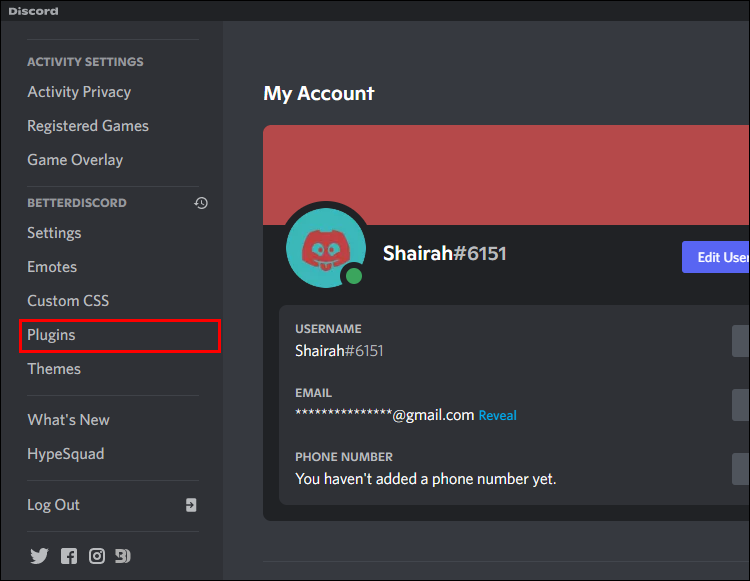Open the Facebook social link icon
Viewport: 750px width, 581px height.
click(x=68, y=556)
